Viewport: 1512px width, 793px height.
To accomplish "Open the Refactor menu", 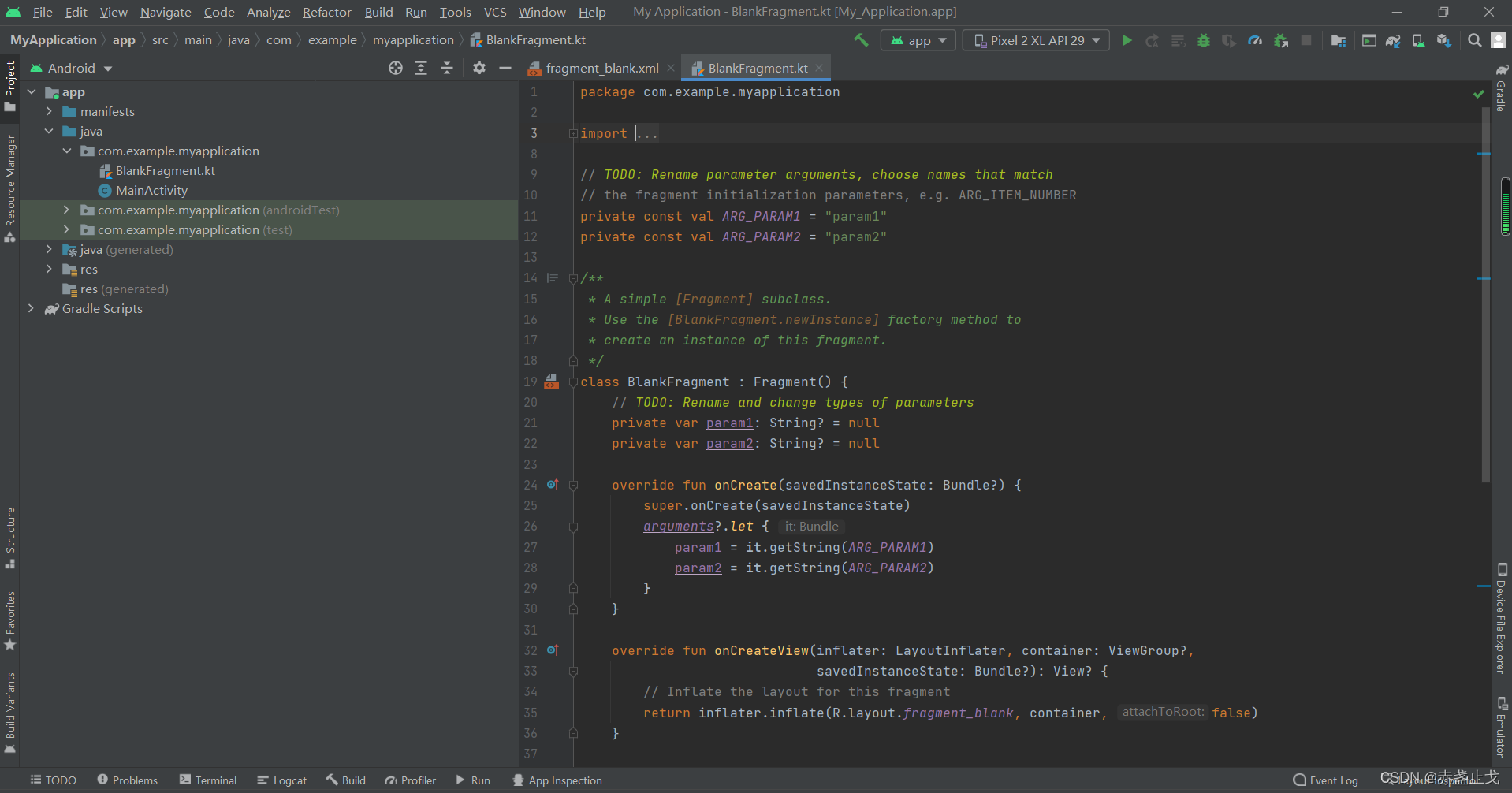I will tap(326, 12).
